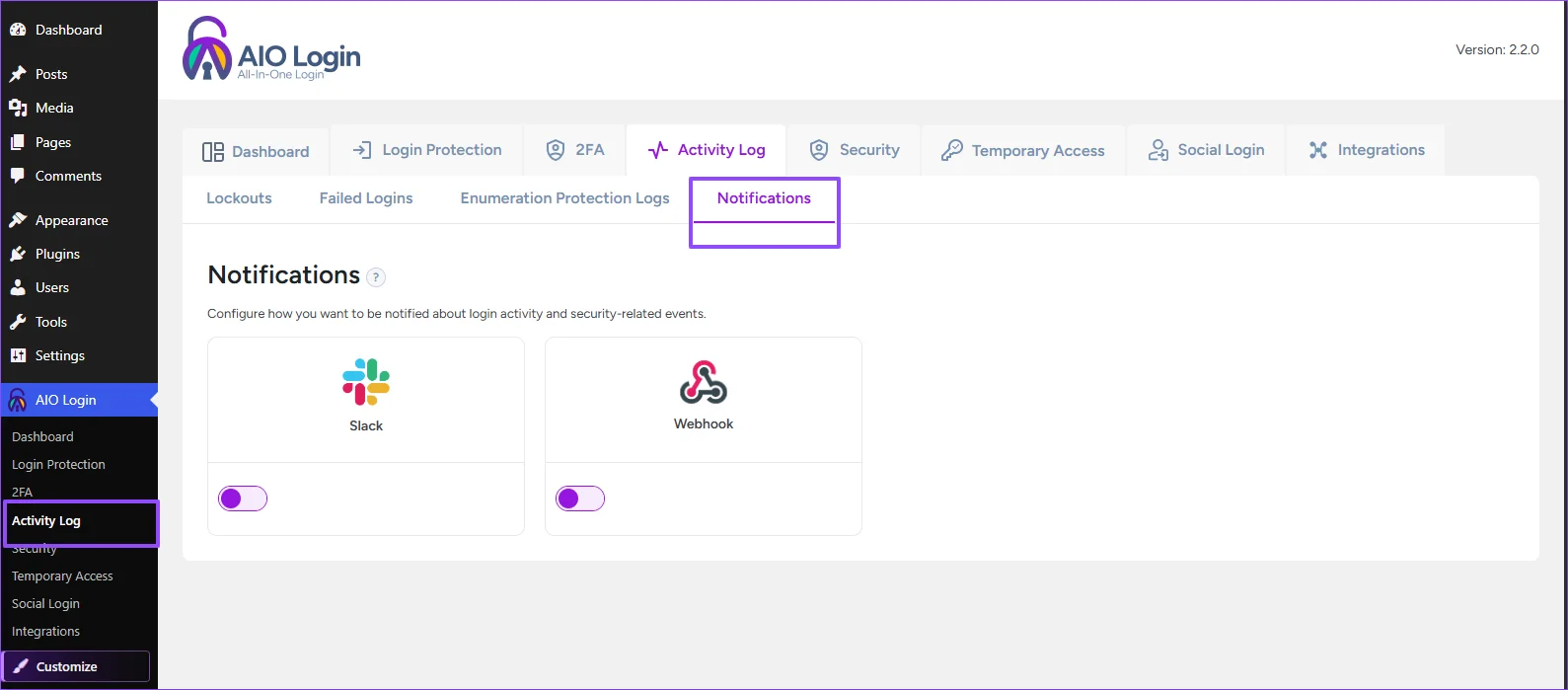Open the Users menu label
The height and width of the screenshot is (690, 1568).
tap(52, 287)
